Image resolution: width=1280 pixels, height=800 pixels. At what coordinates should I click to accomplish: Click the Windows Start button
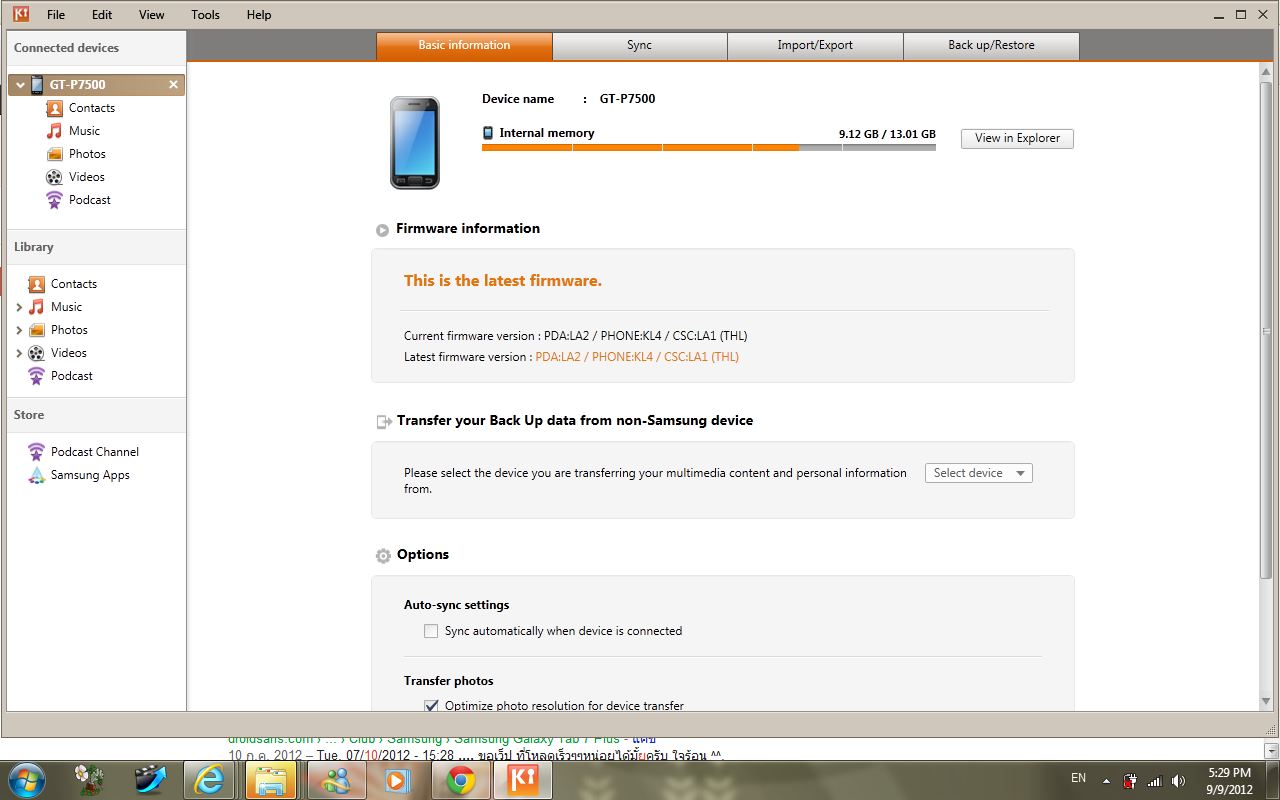(x=26, y=779)
